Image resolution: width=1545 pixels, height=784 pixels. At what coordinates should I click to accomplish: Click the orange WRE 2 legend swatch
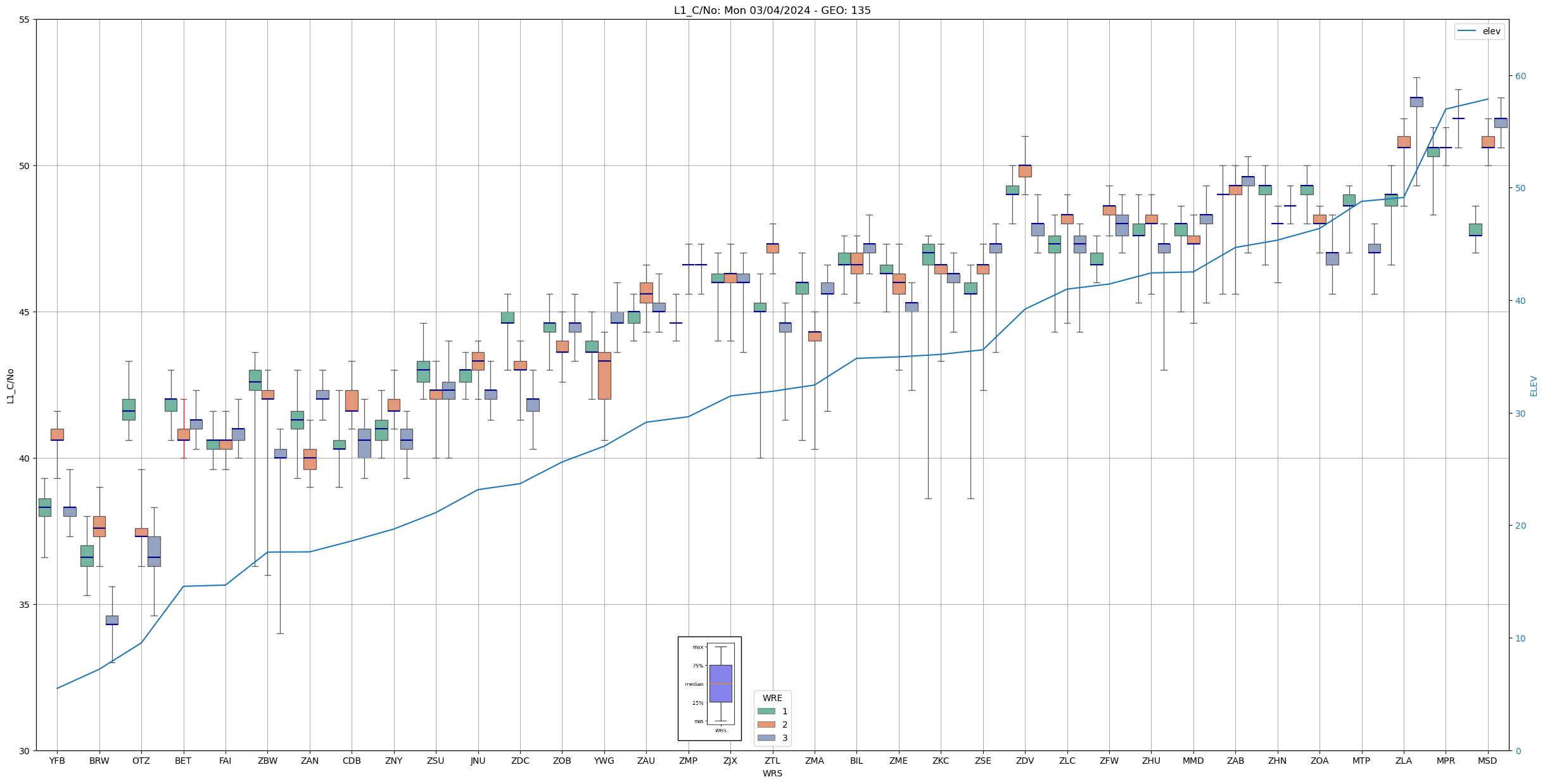tap(766, 724)
